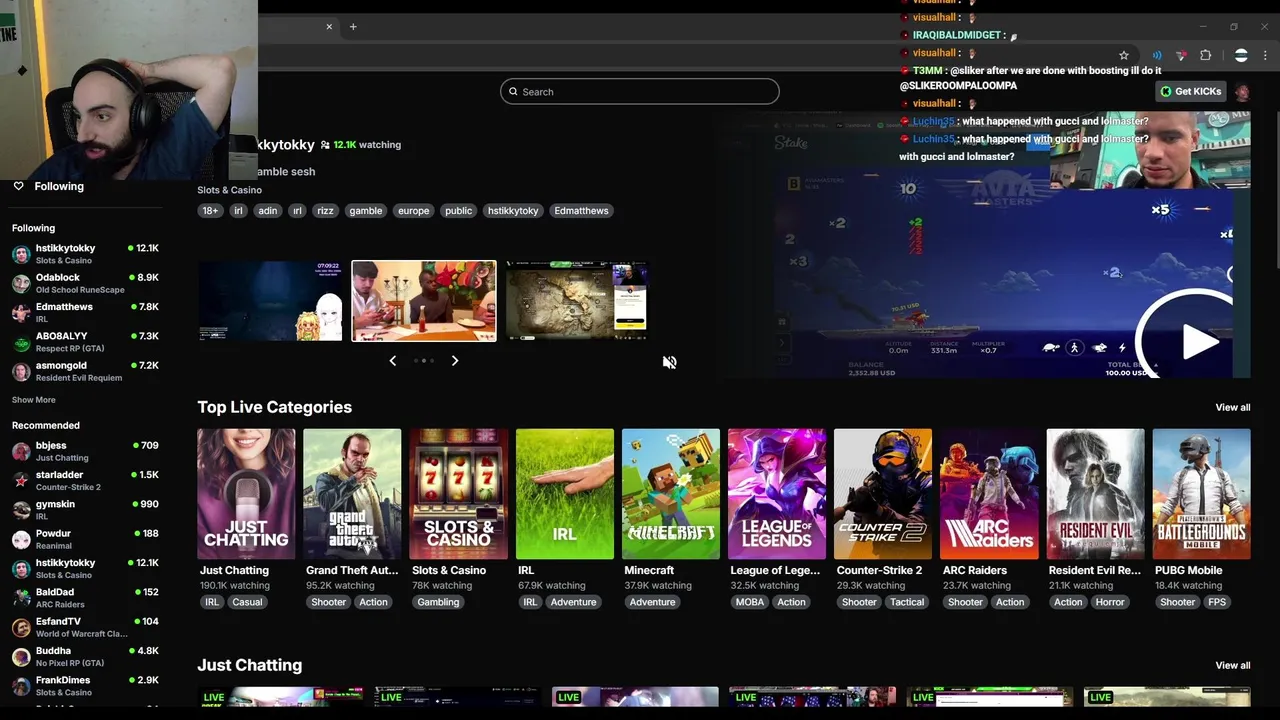This screenshot has height=720, width=1280.
Task: Open the Resident Evil category card
Action: (x=1095, y=494)
